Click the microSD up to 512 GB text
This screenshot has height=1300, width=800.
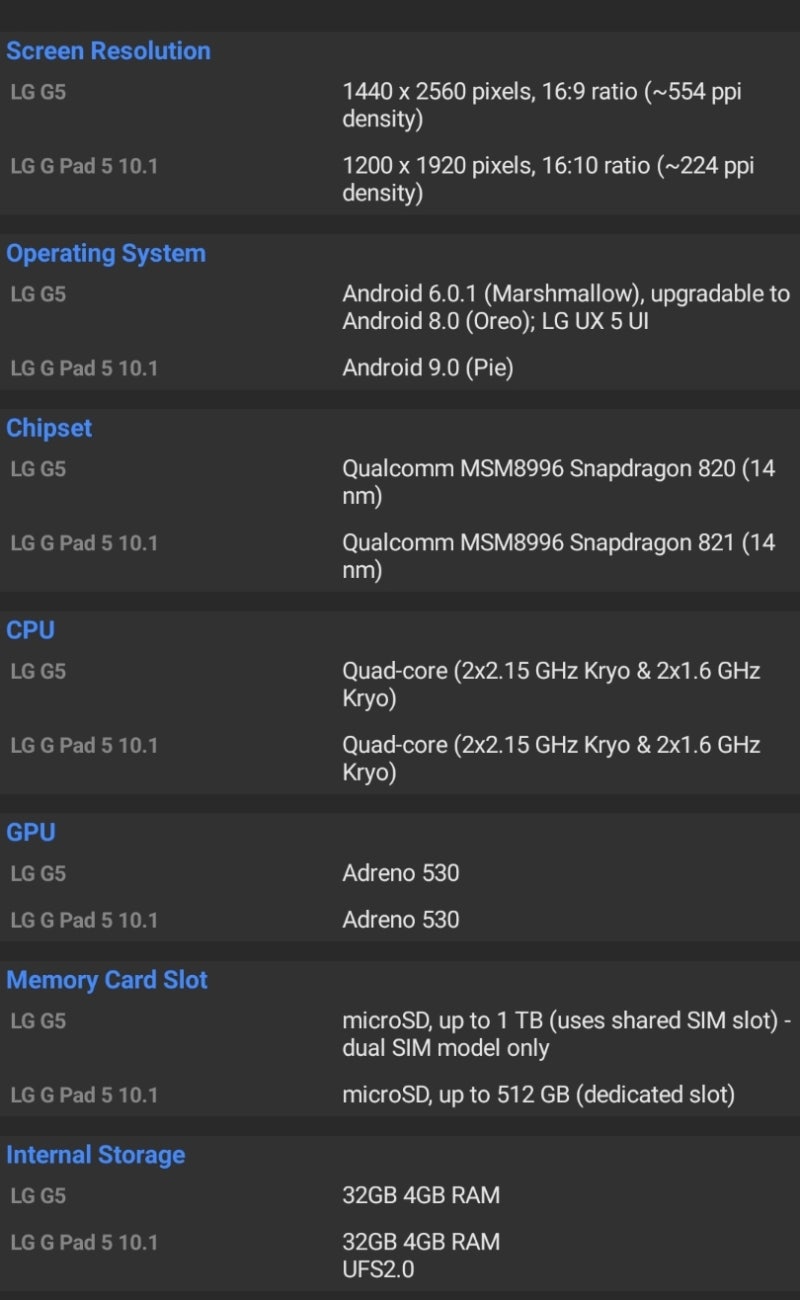click(538, 1095)
